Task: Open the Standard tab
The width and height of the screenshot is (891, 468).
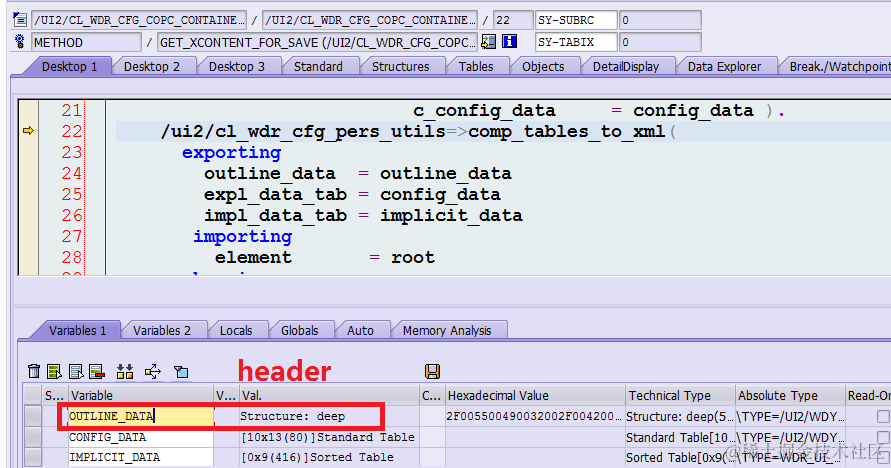Action: (x=318, y=66)
